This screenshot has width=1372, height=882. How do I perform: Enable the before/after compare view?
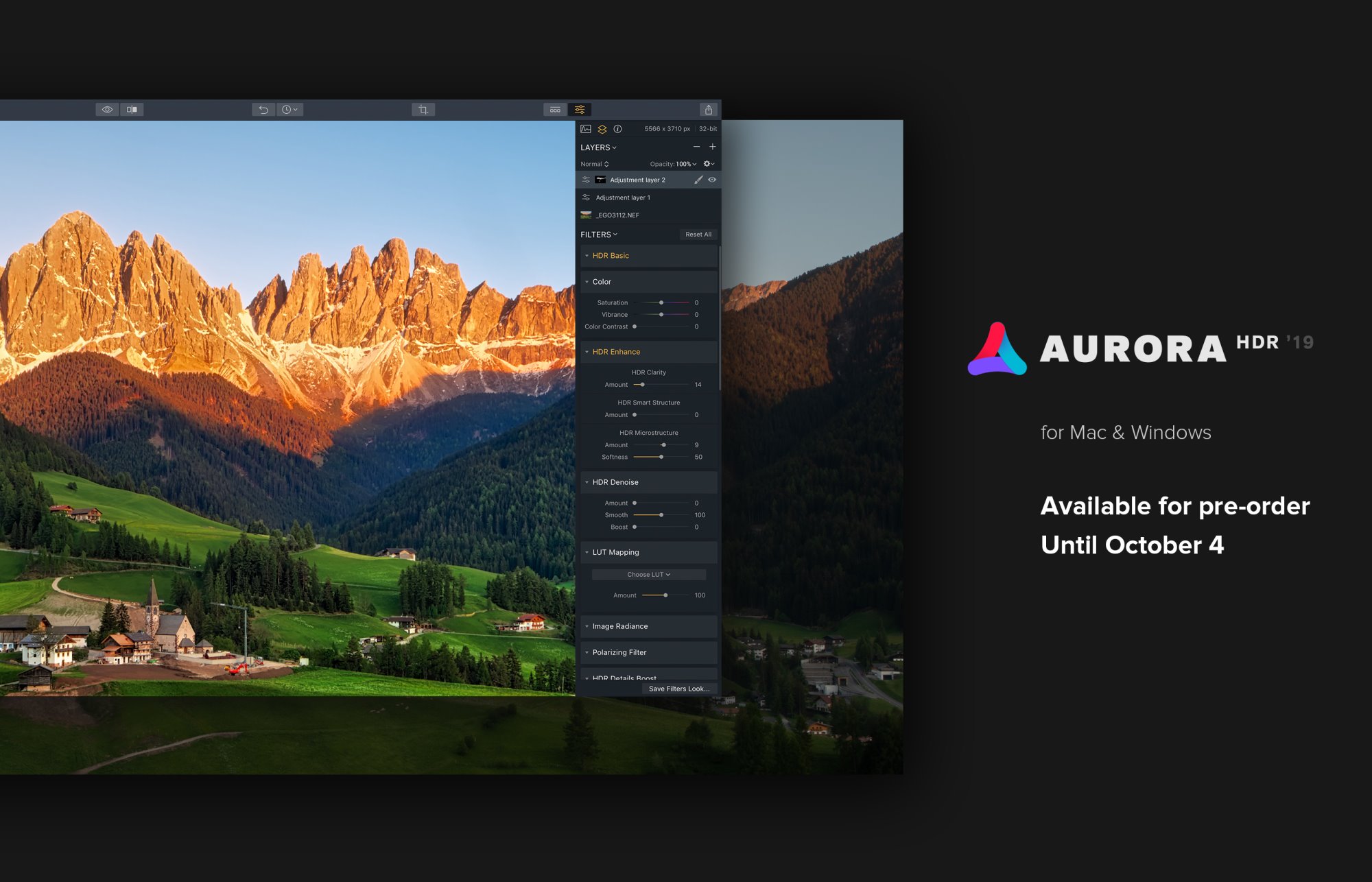click(x=132, y=110)
